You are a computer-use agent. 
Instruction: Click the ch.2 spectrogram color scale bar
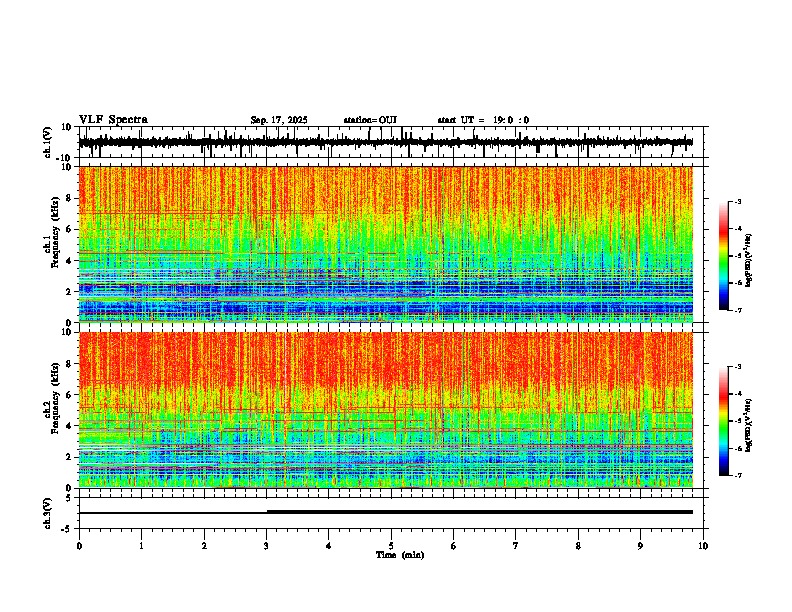point(724,421)
